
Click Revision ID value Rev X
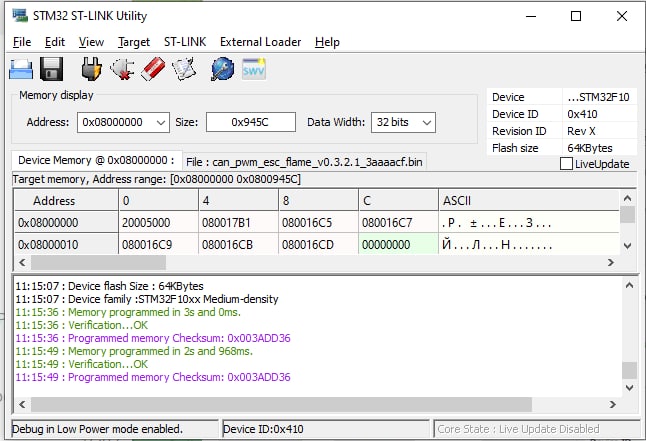tap(581, 131)
